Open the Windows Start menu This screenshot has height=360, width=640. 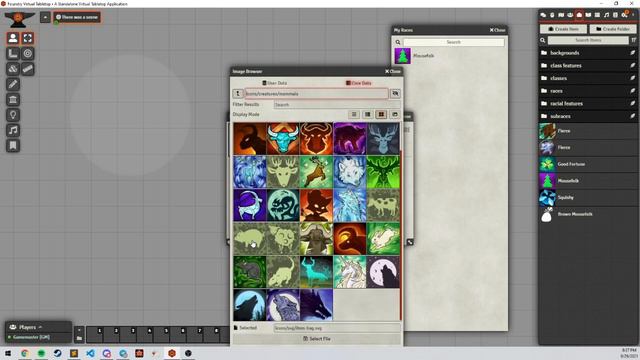click(x=8, y=353)
